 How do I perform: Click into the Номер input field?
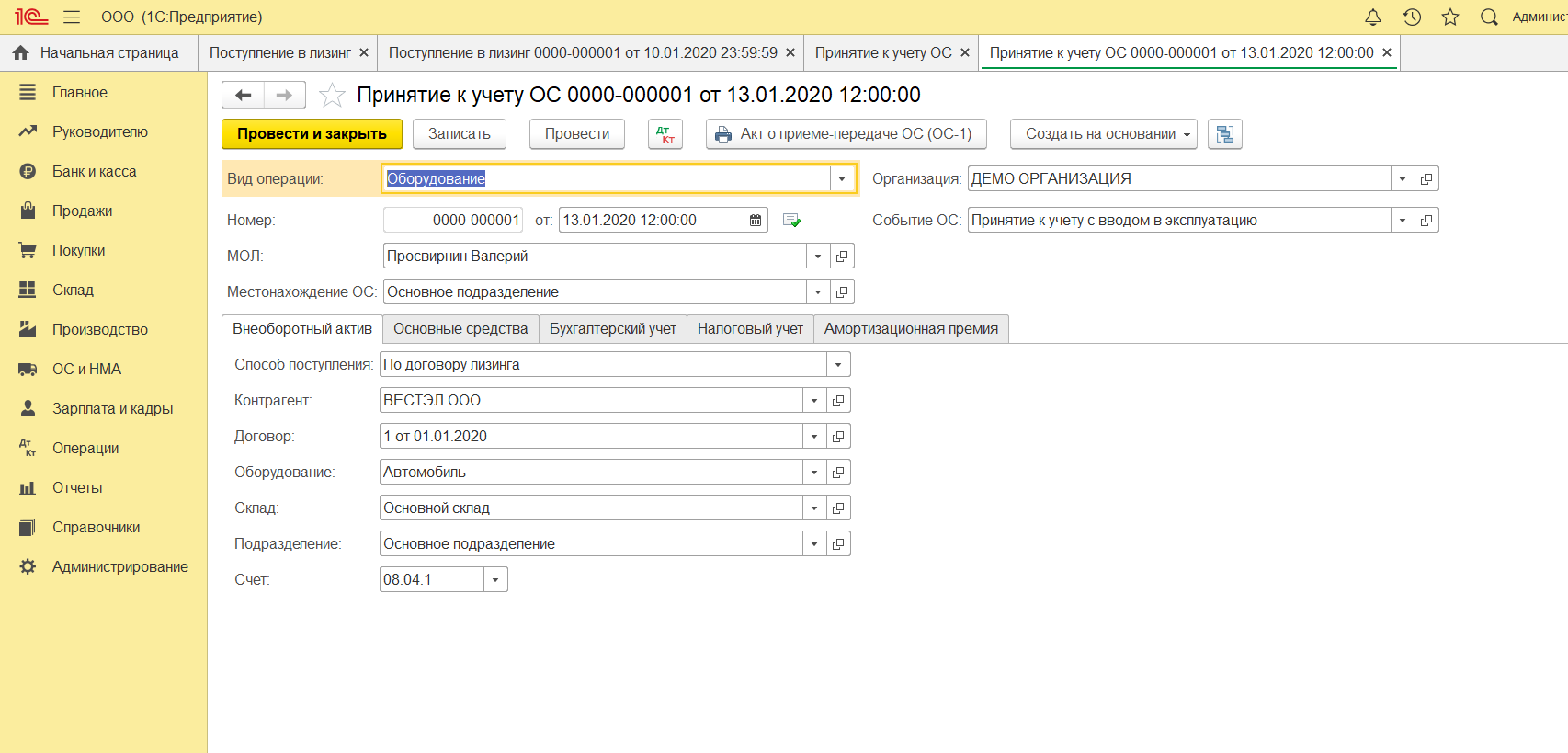pos(452,220)
